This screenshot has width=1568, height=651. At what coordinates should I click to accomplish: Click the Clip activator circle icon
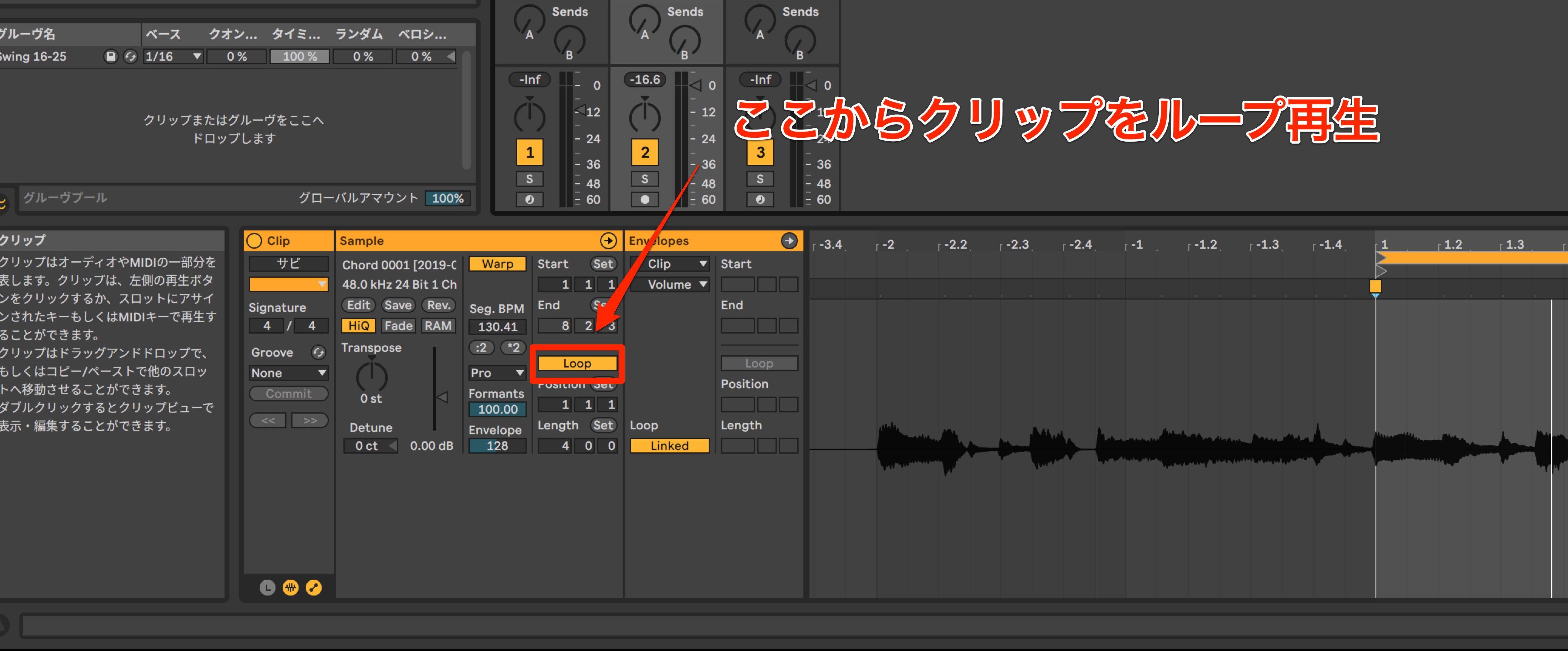[255, 241]
